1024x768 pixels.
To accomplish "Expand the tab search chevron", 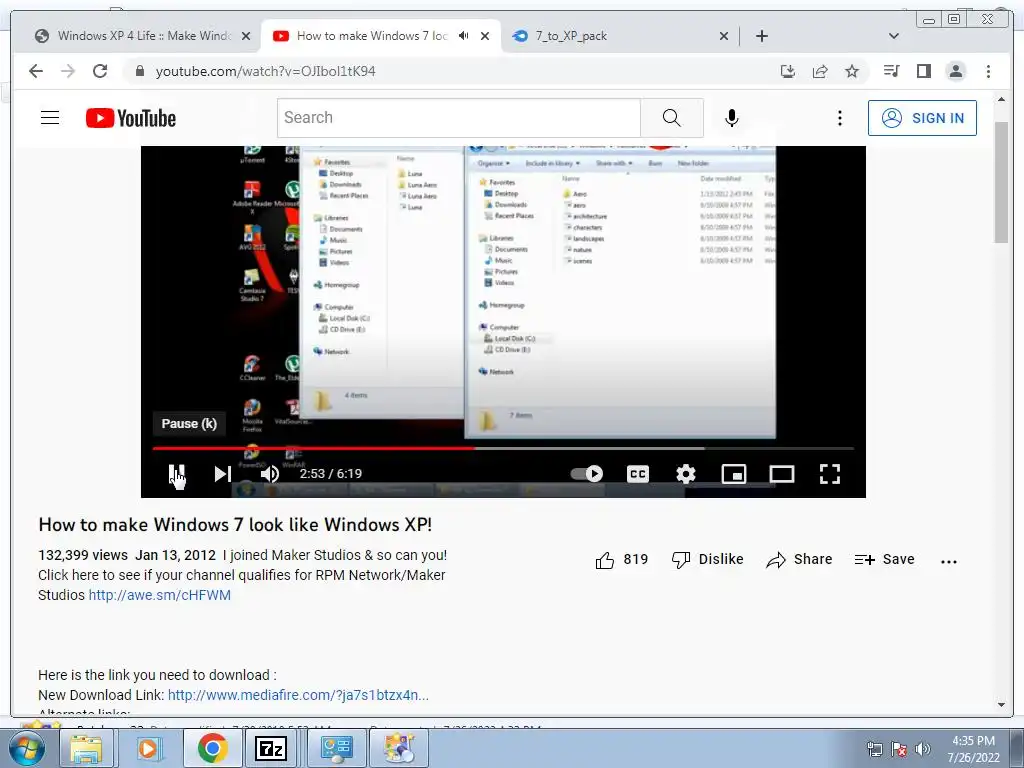I will pyautogui.click(x=893, y=36).
